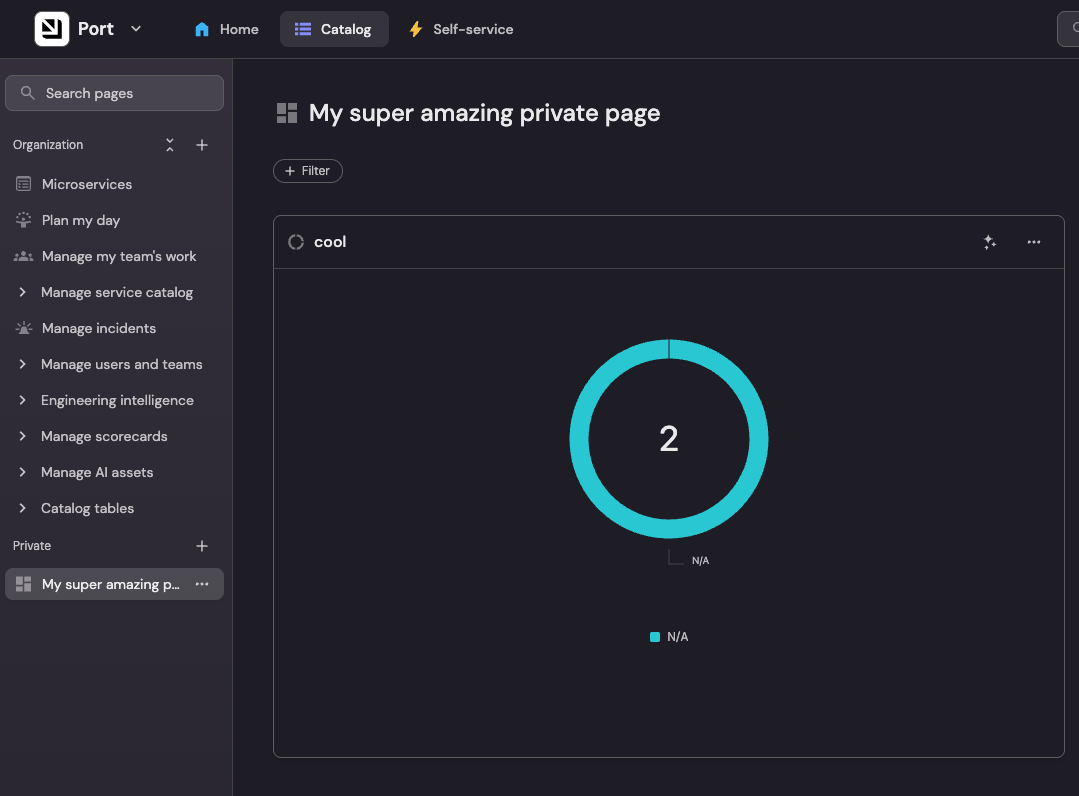Add a new page to Organization
This screenshot has width=1079, height=796.
click(x=202, y=145)
